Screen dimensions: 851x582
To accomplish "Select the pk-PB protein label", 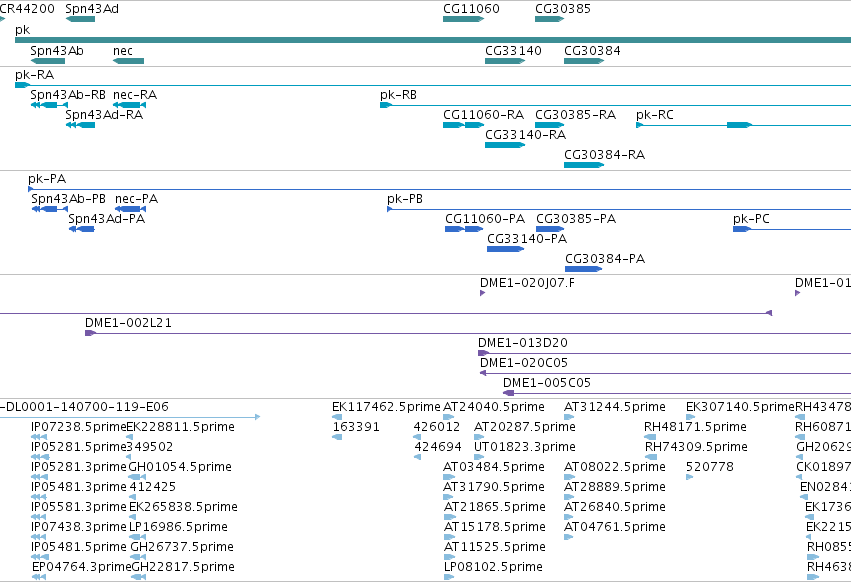I will [x=405, y=199].
